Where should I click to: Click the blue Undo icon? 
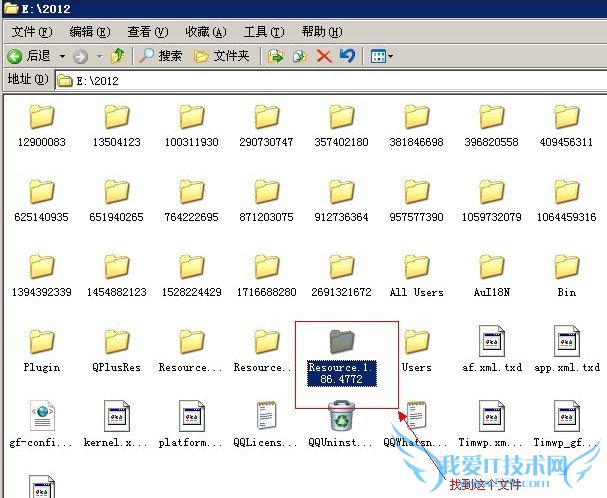347,56
